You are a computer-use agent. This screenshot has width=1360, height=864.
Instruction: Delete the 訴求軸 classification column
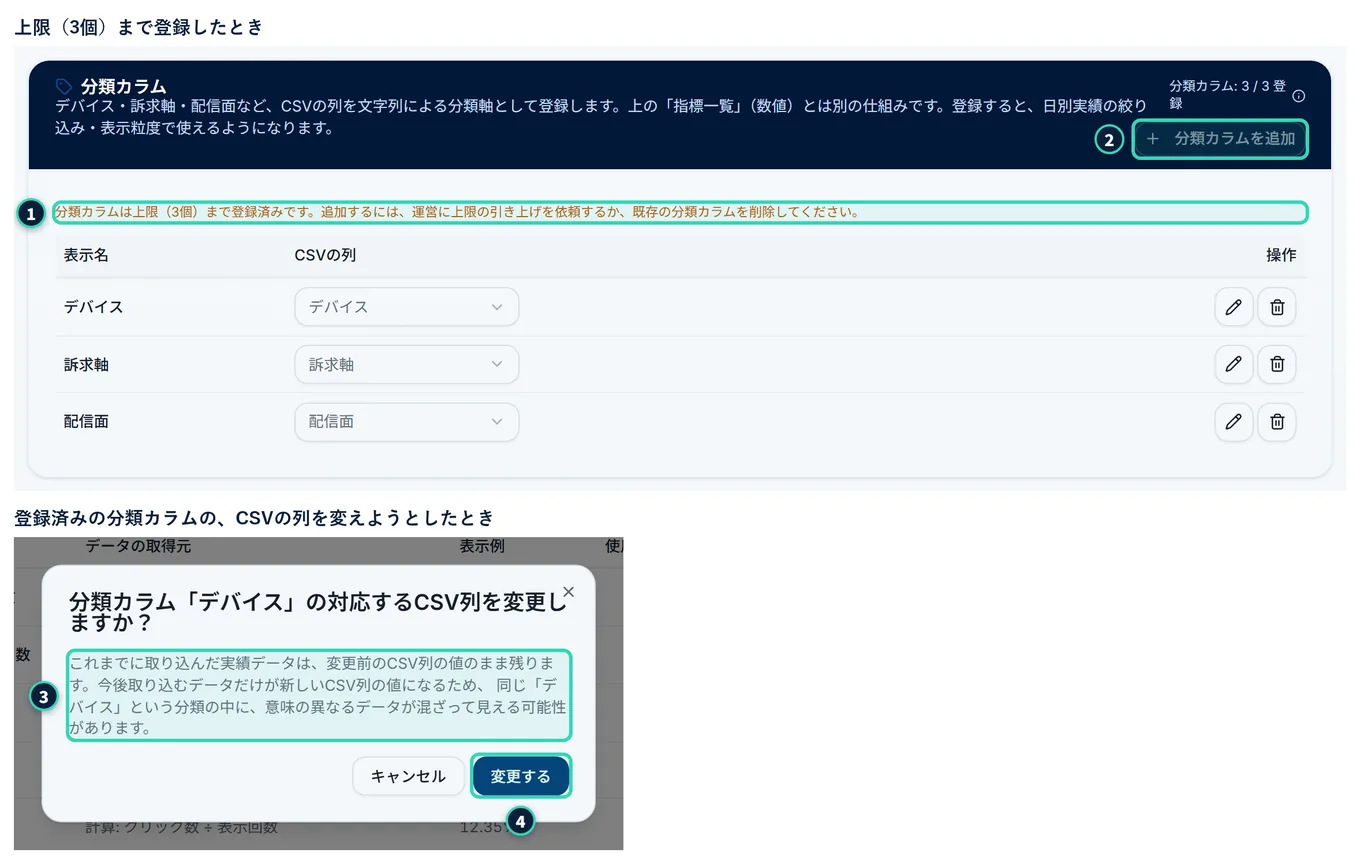pyautogui.click(x=1277, y=365)
